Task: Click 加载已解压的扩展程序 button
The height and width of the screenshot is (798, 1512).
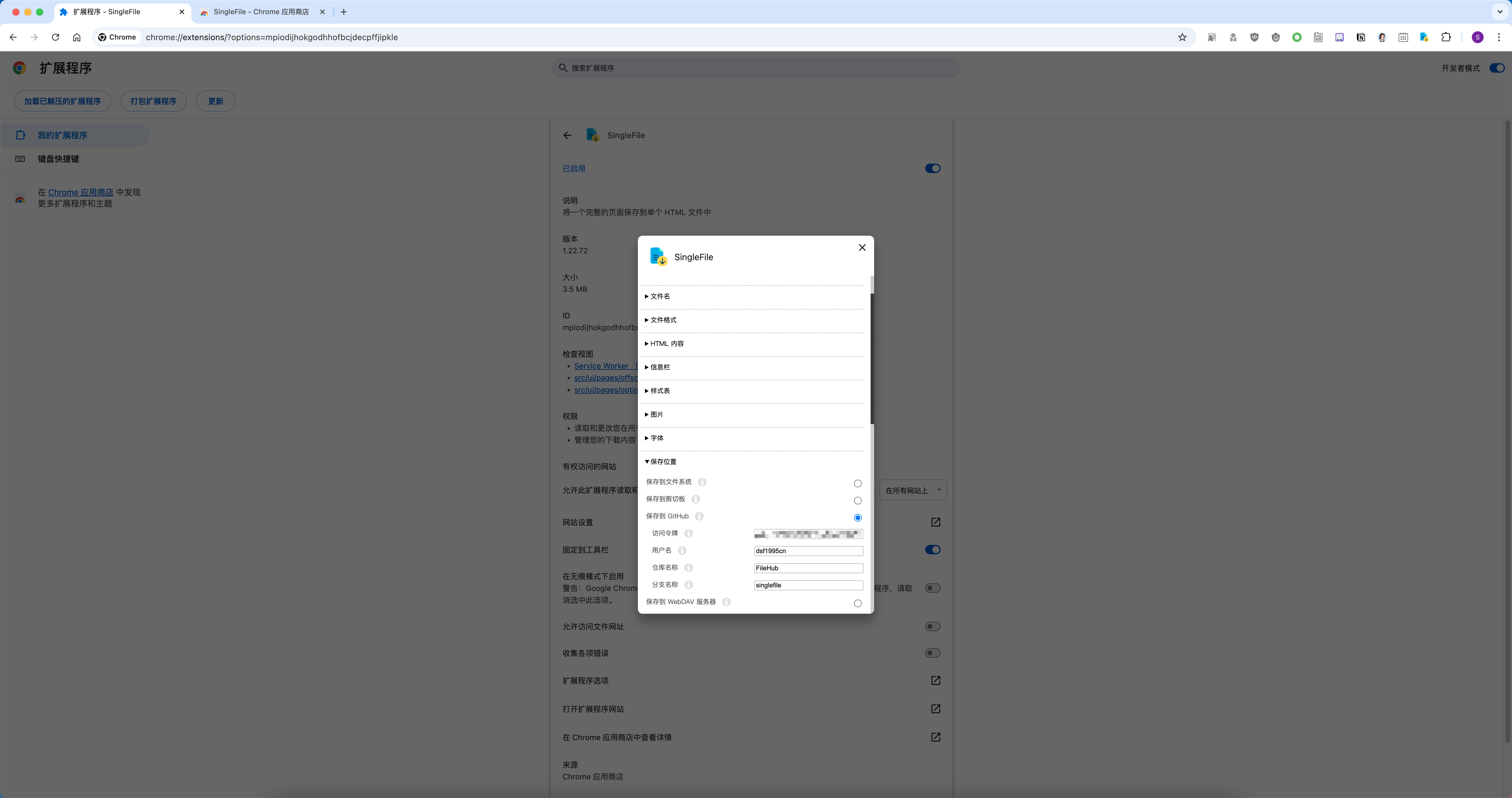Action: pyautogui.click(x=62, y=101)
